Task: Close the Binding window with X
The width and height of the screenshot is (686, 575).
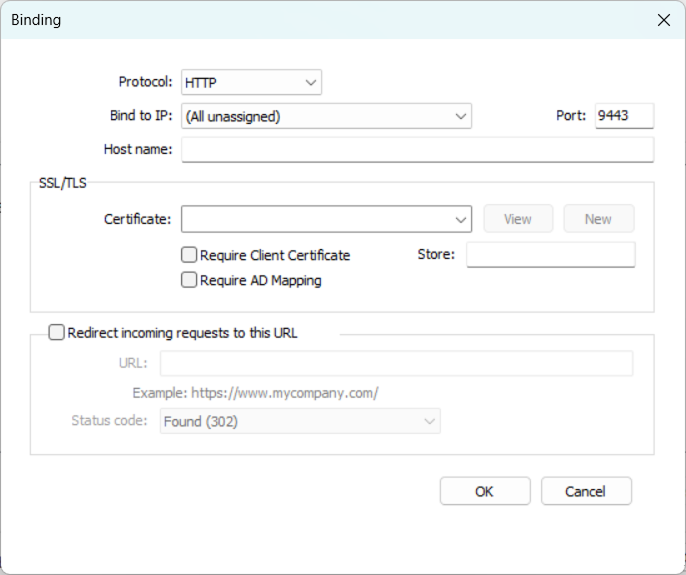Action: point(663,20)
